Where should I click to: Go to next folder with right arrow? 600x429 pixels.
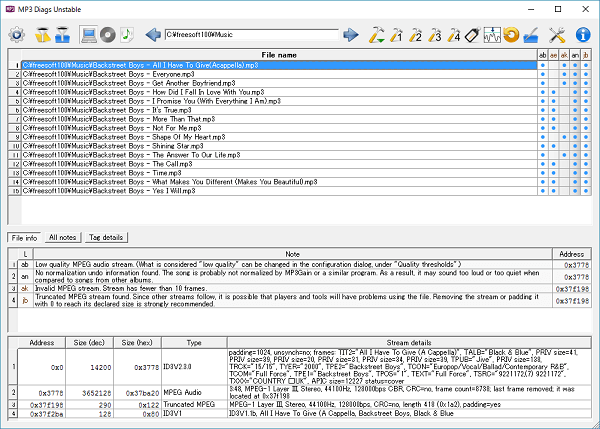351,35
